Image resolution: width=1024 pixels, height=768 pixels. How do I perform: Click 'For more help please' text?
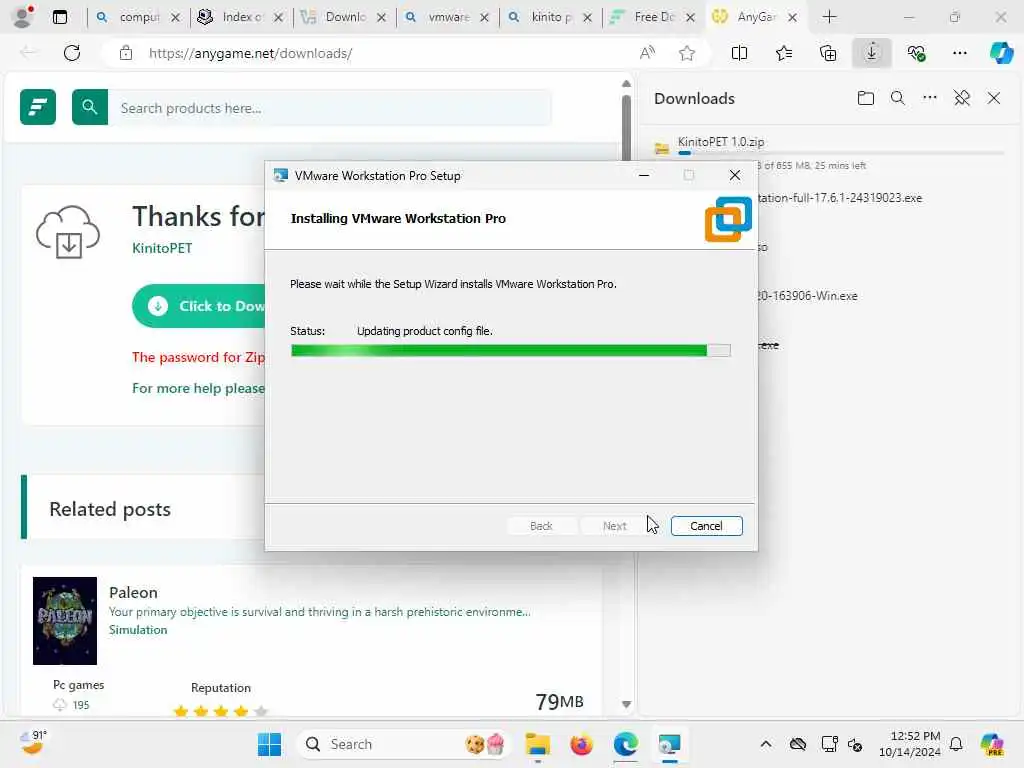click(199, 388)
